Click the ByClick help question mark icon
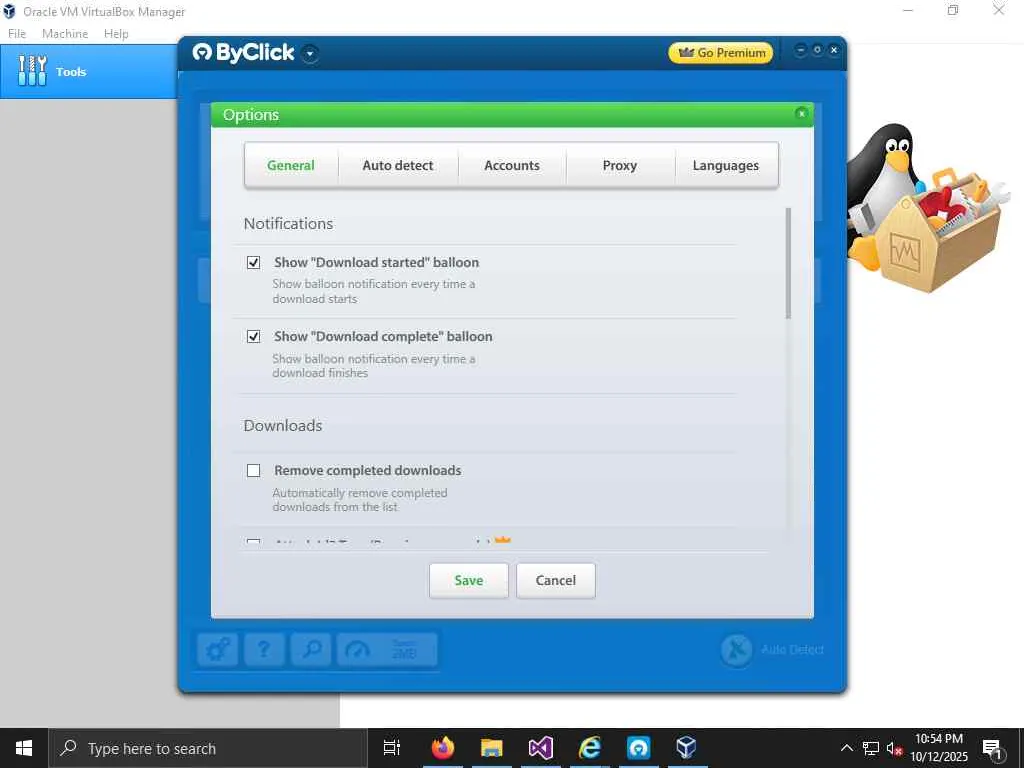The image size is (1024, 768). [264, 649]
